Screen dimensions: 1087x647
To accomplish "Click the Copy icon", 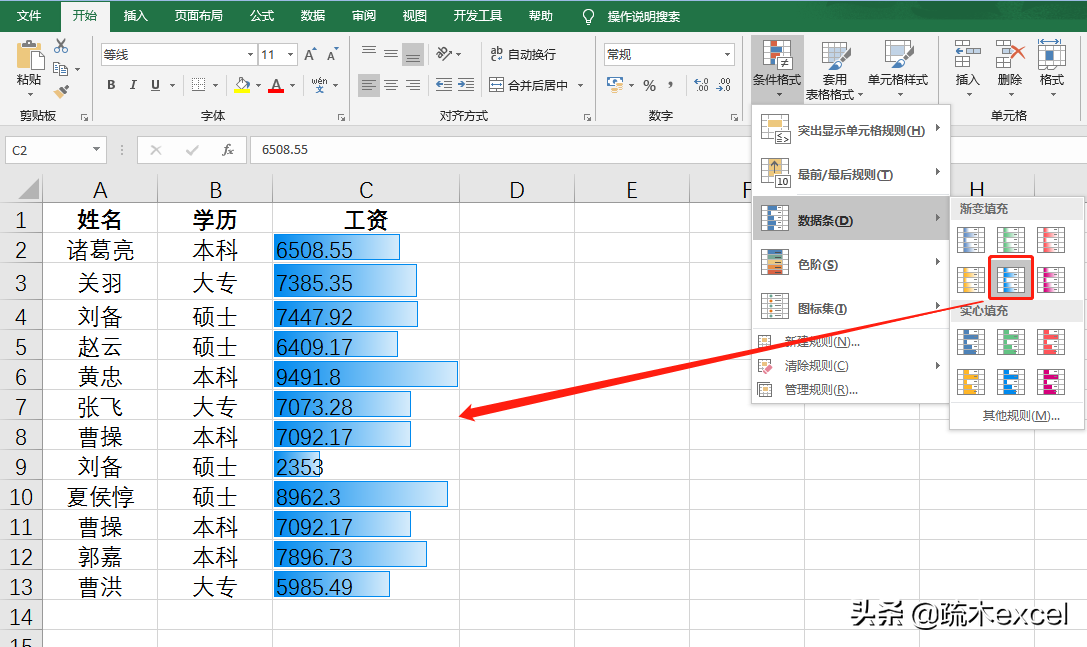I will [61, 69].
